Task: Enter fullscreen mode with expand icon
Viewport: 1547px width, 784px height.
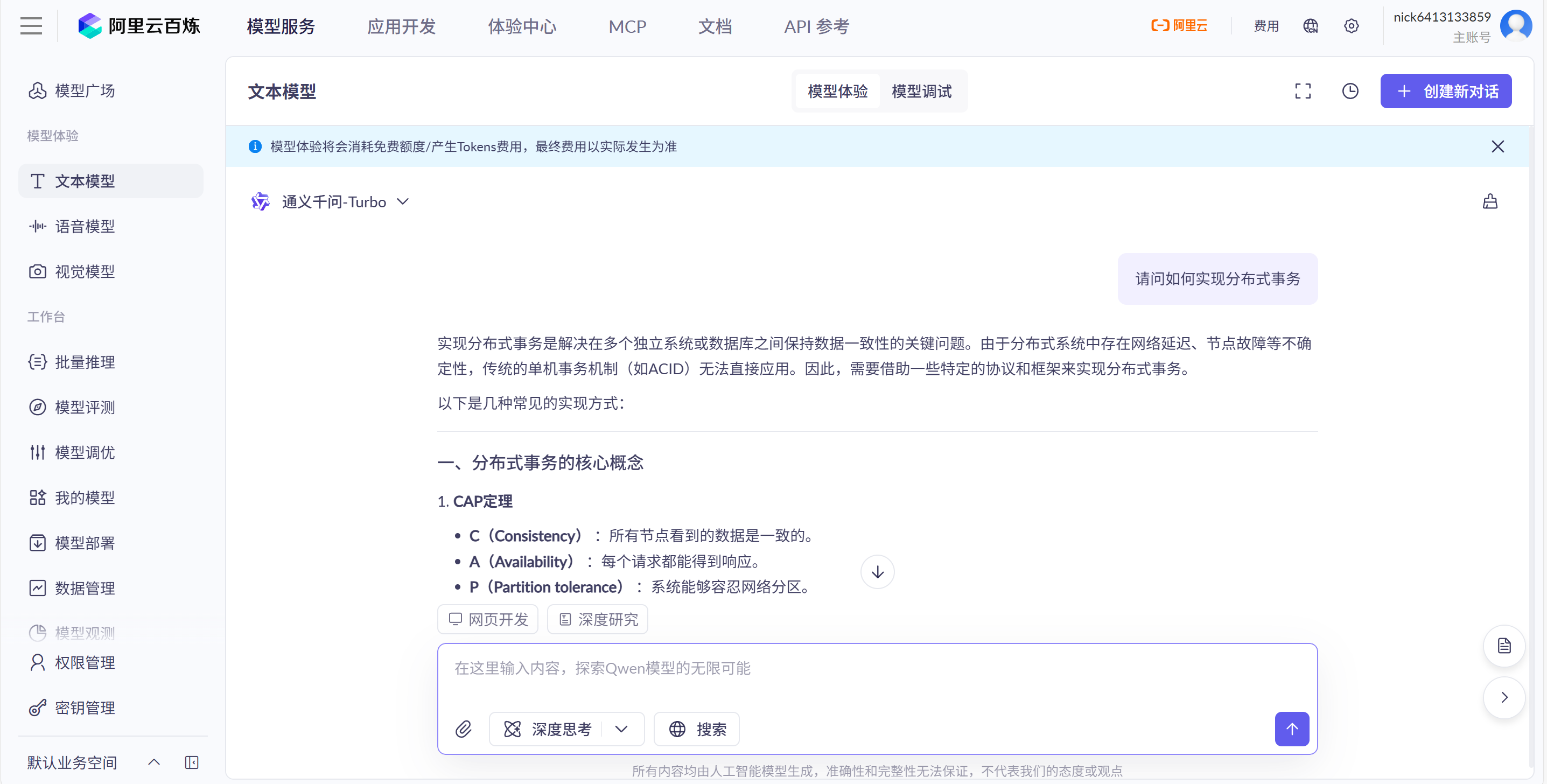Action: click(x=1303, y=92)
